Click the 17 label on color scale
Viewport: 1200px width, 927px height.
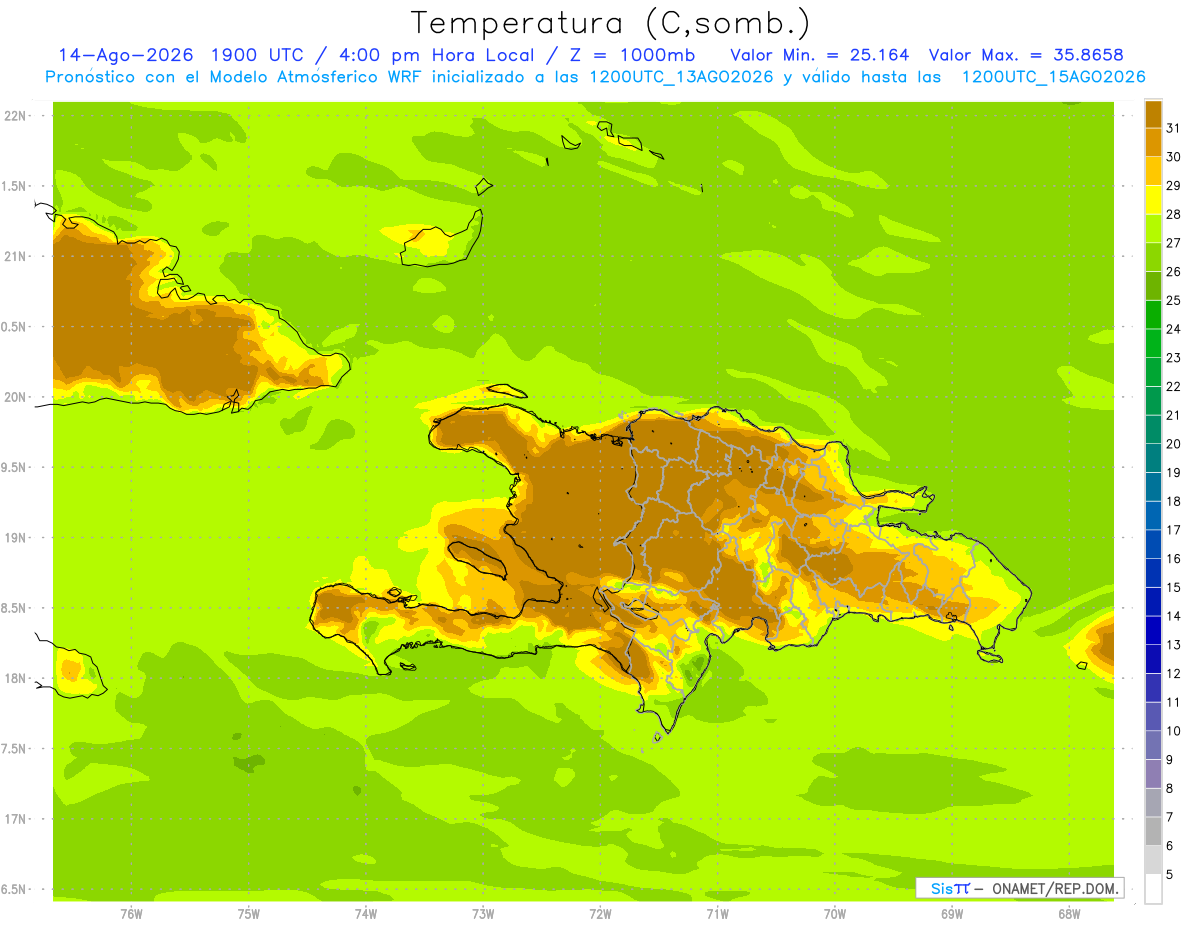coord(1173,530)
